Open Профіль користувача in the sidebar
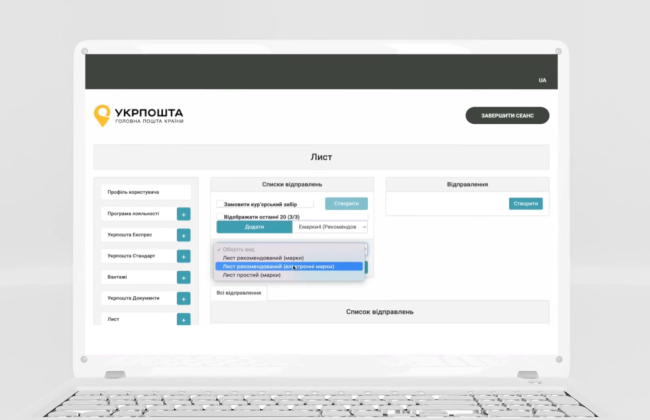This screenshot has height=420, width=650. (x=146, y=192)
